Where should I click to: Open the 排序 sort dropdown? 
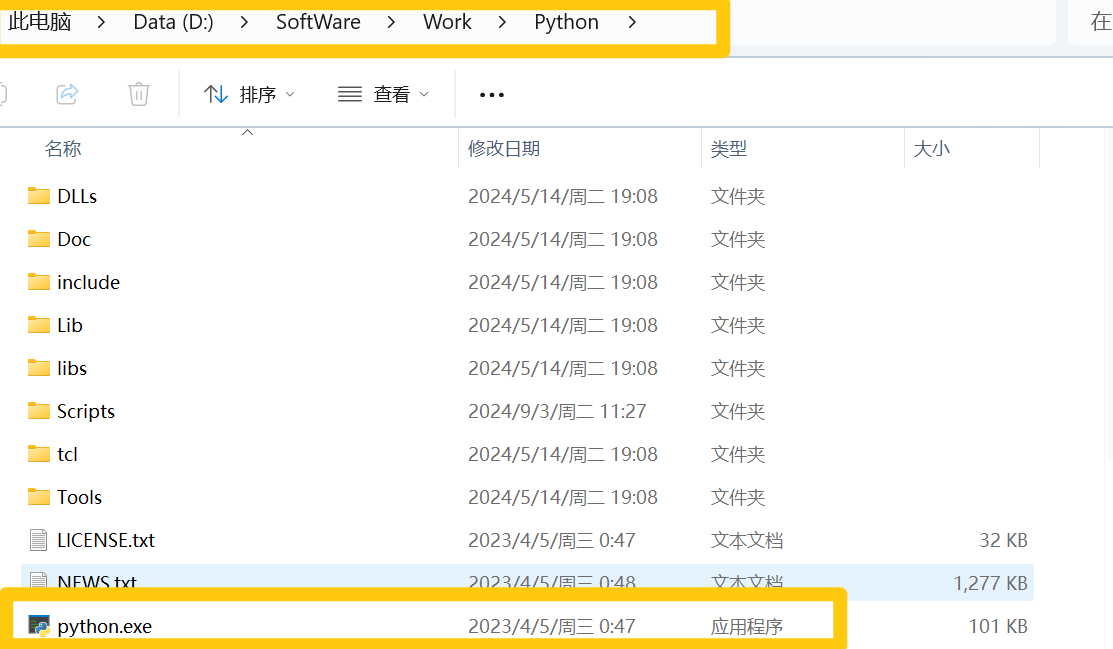click(x=249, y=94)
